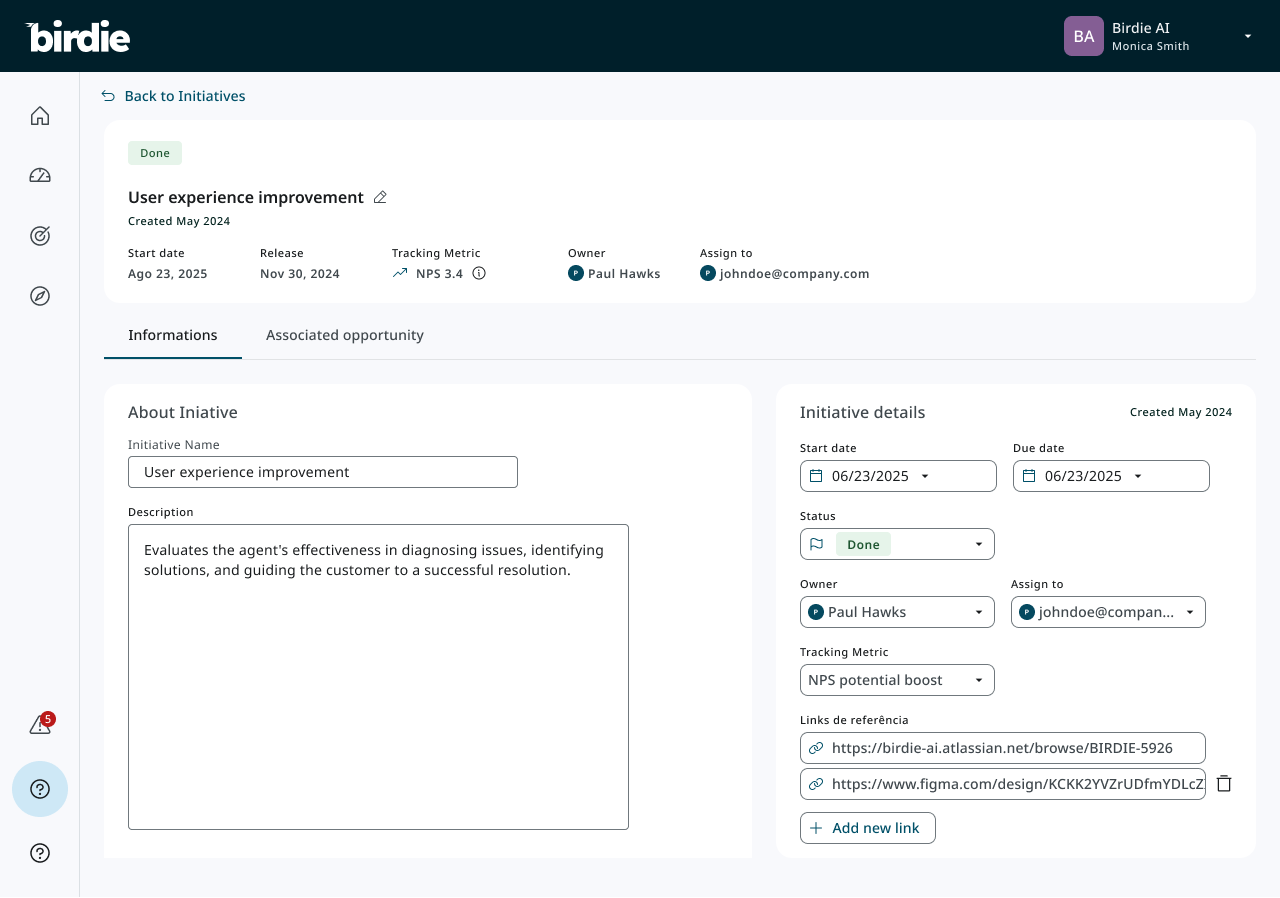Open the dashboard gauge icon in sidebar
Image resolution: width=1280 pixels, height=898 pixels.
[x=40, y=176]
